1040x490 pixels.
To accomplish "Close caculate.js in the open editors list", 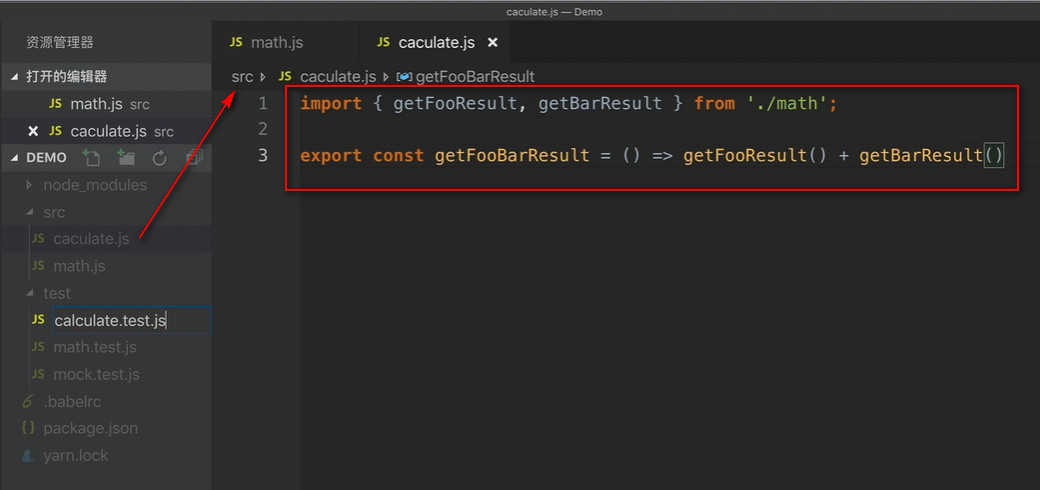I will click(33, 131).
